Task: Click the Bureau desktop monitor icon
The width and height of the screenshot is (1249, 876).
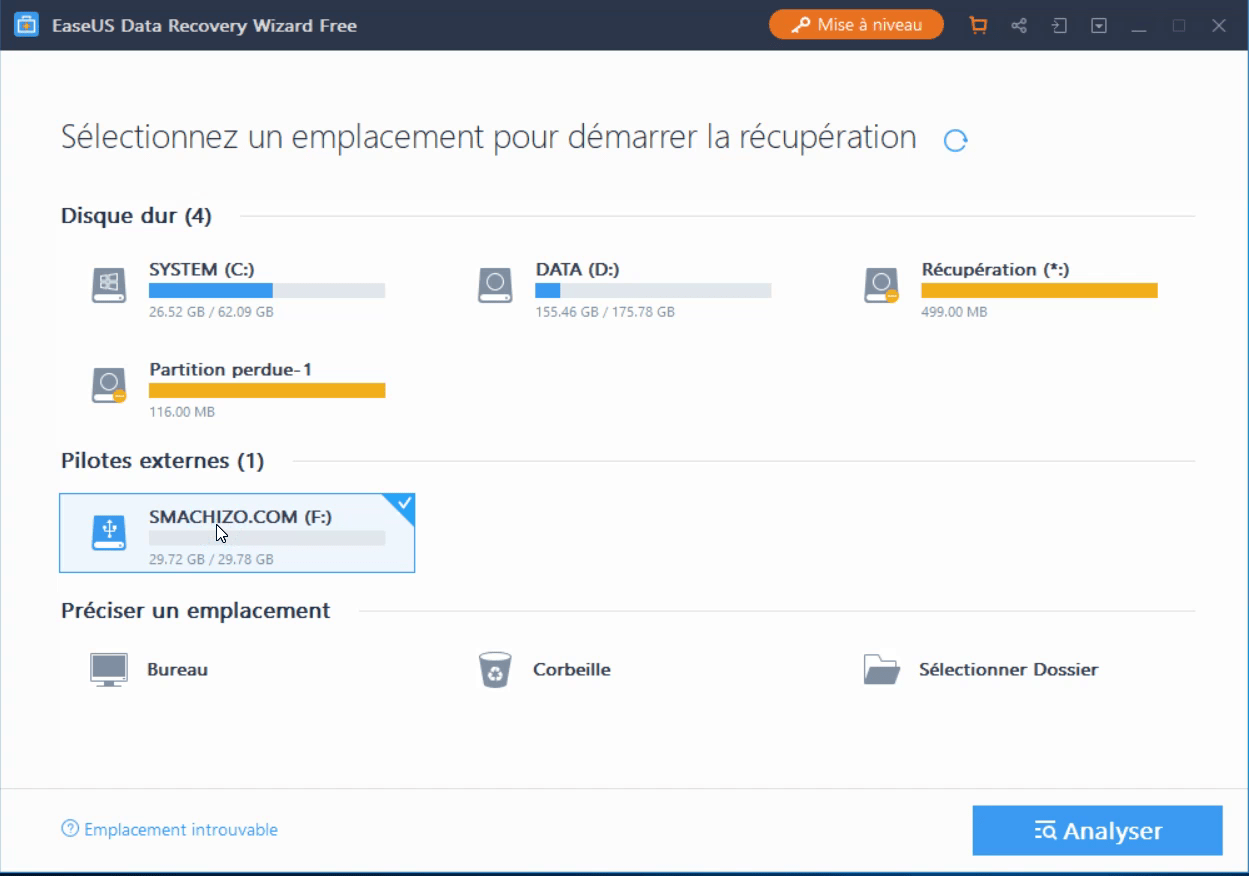Action: click(x=109, y=669)
